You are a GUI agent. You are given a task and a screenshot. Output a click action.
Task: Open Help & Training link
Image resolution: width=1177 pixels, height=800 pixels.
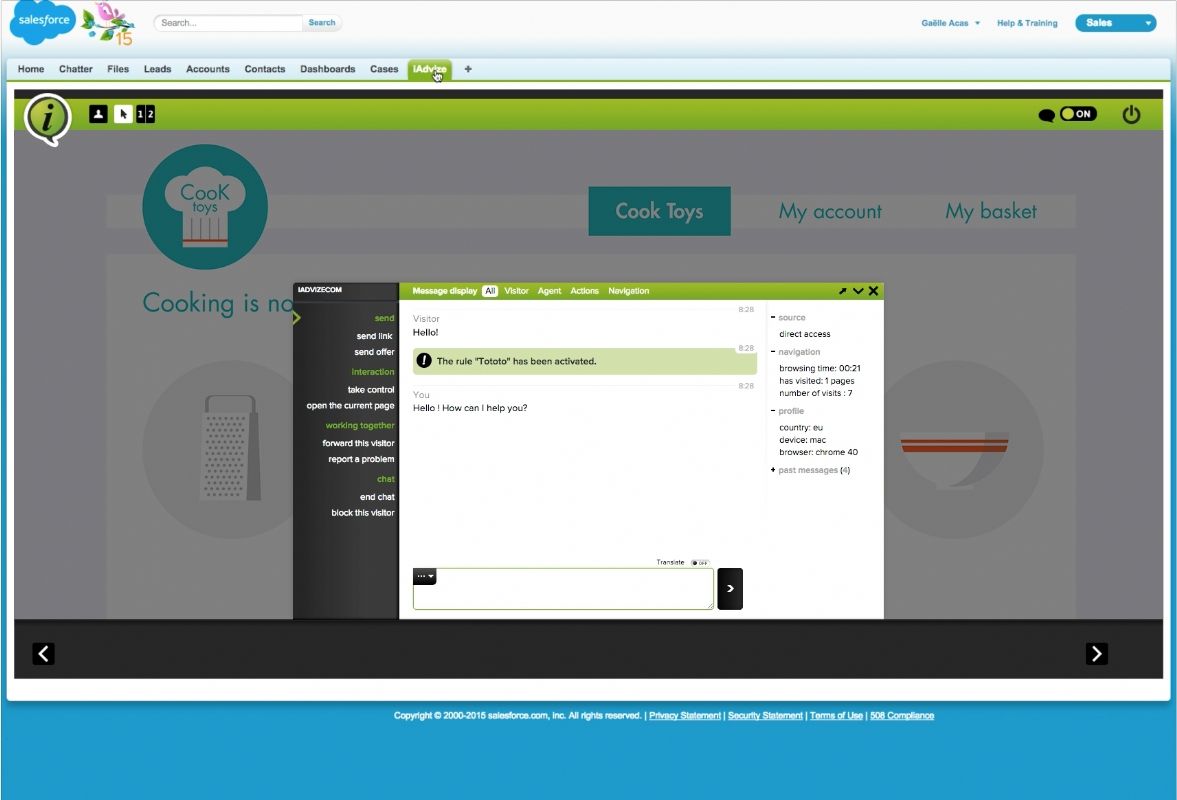click(1027, 23)
